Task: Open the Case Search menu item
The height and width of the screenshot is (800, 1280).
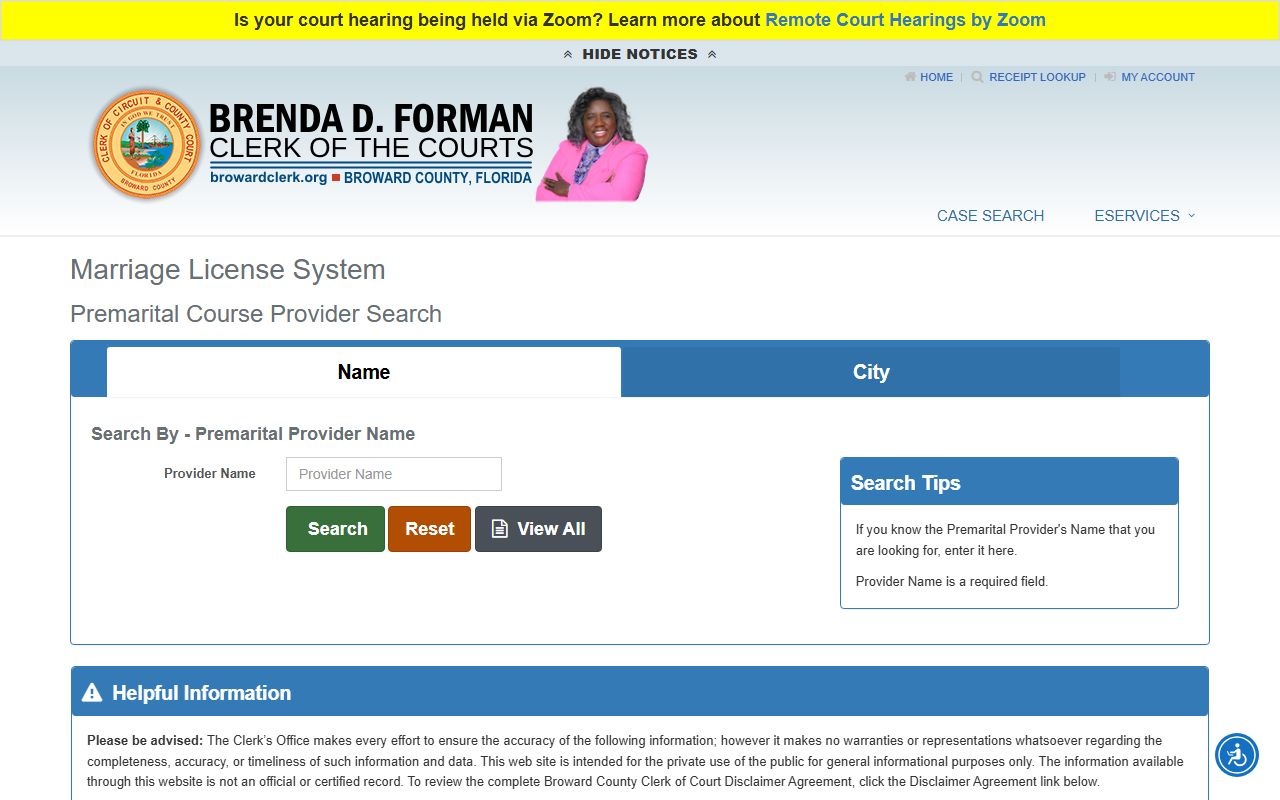Action: pyautogui.click(x=990, y=216)
